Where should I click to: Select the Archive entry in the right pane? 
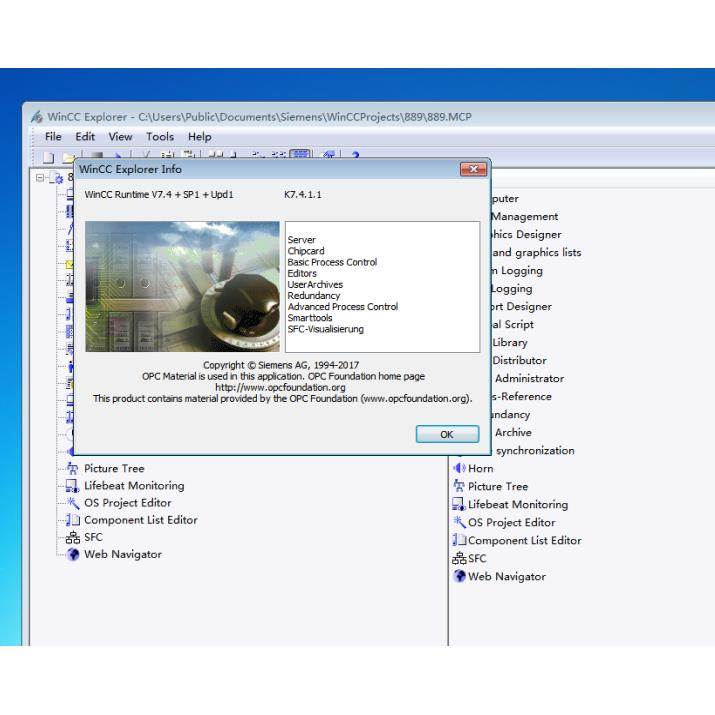pos(513,433)
